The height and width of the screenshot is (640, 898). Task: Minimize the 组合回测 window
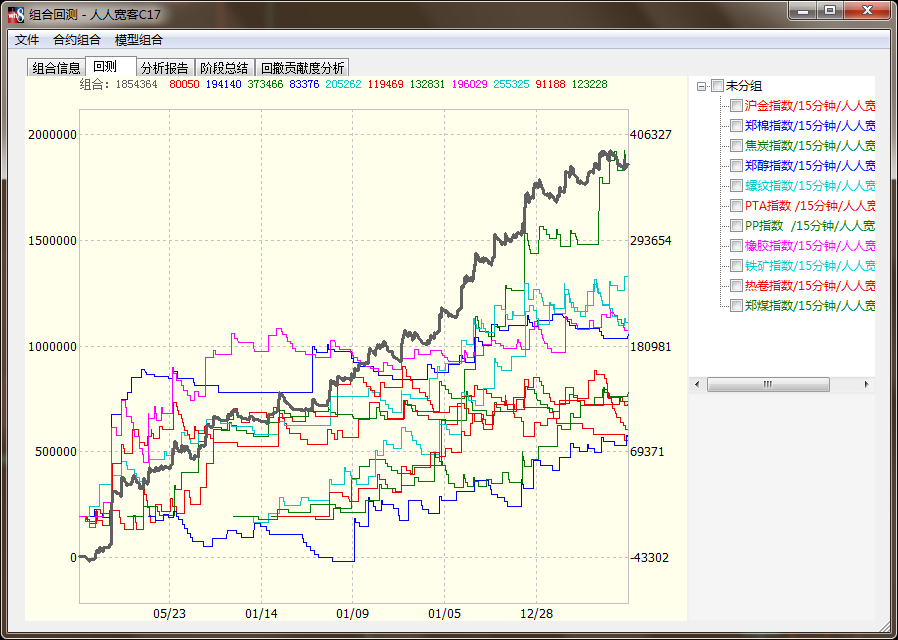[803, 10]
